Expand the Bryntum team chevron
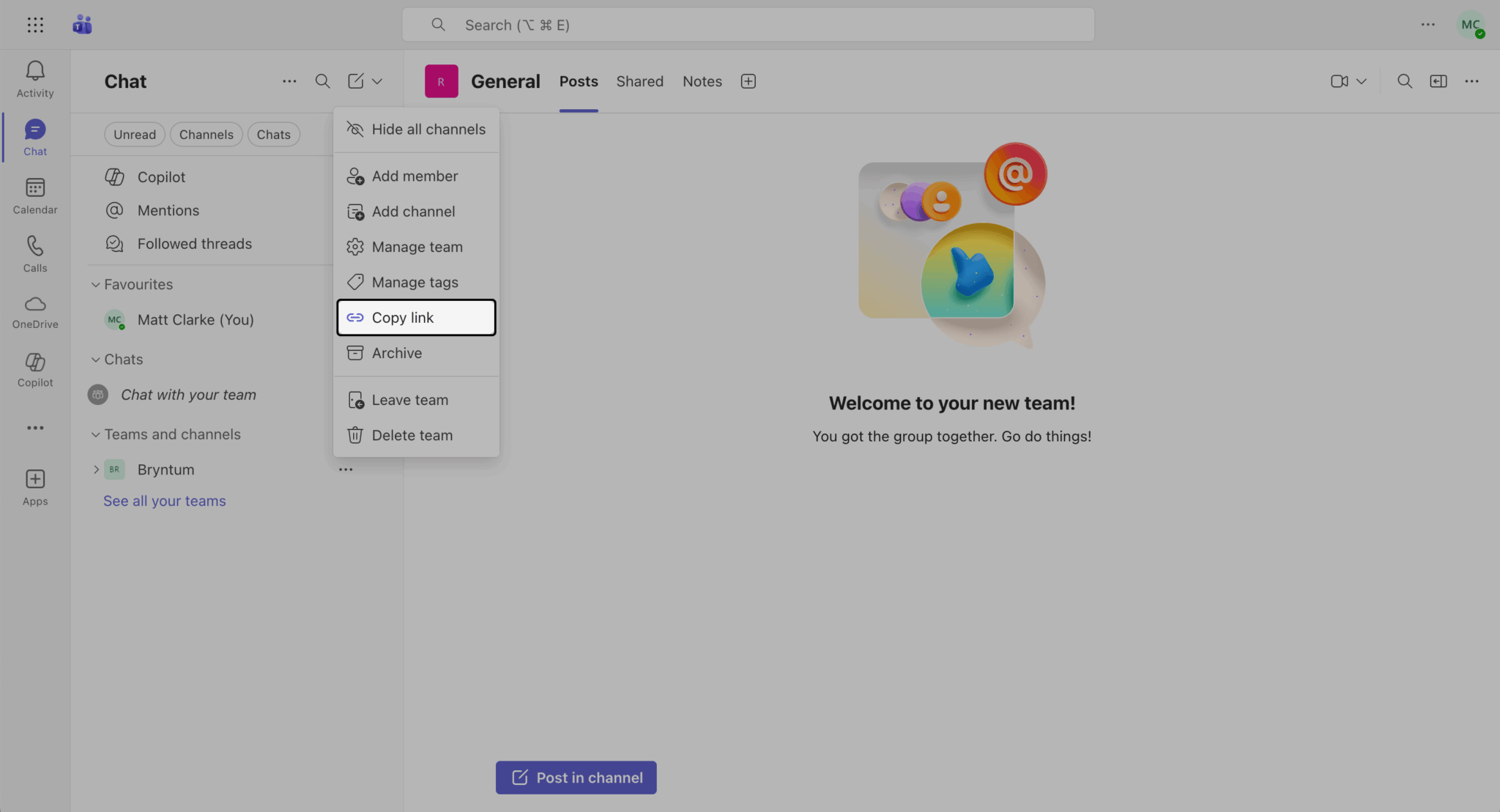The height and width of the screenshot is (812, 1500). coord(96,469)
